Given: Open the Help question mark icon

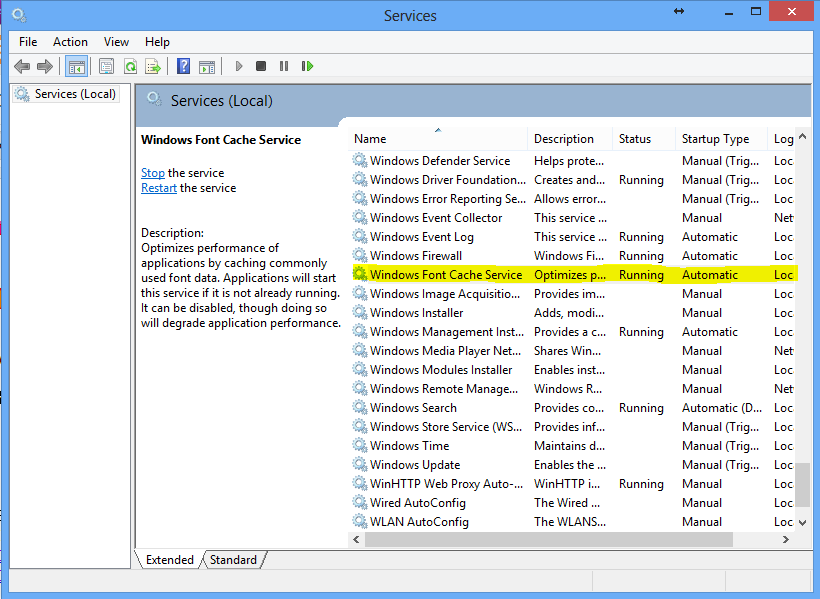Looking at the screenshot, I should pos(183,66).
